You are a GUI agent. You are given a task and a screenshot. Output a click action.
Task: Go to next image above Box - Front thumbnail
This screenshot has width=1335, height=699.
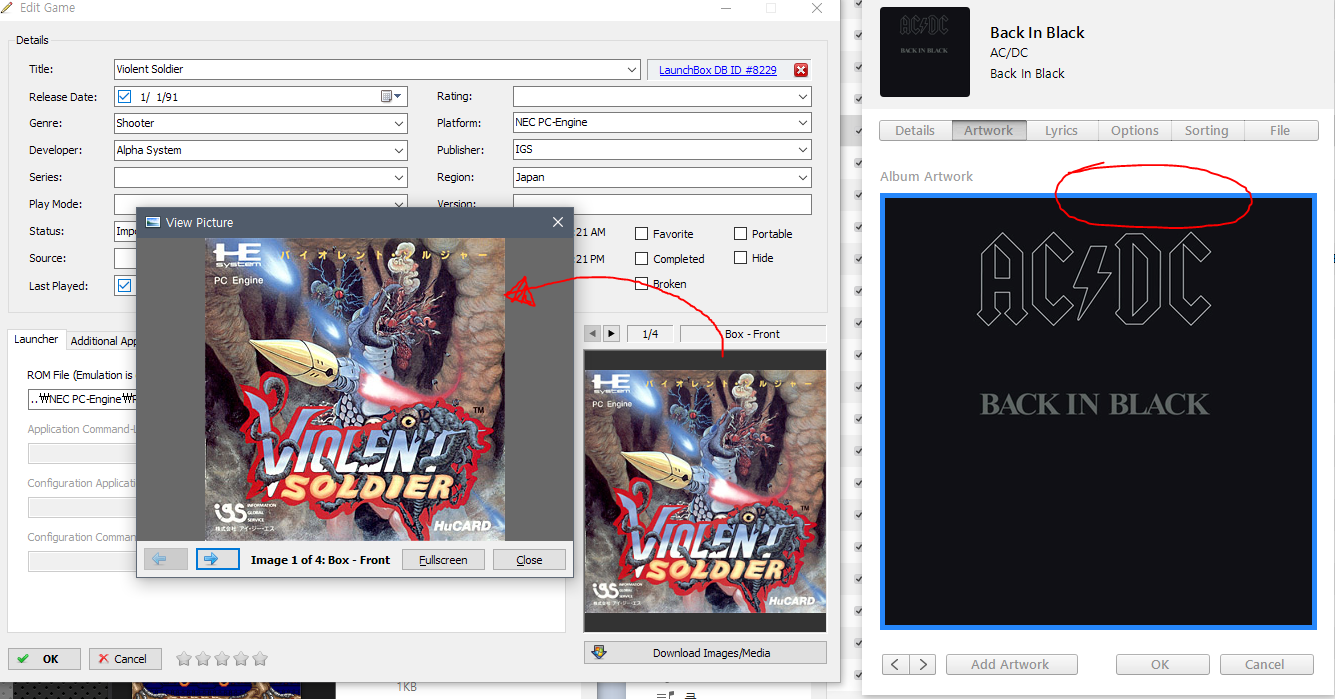coord(612,334)
